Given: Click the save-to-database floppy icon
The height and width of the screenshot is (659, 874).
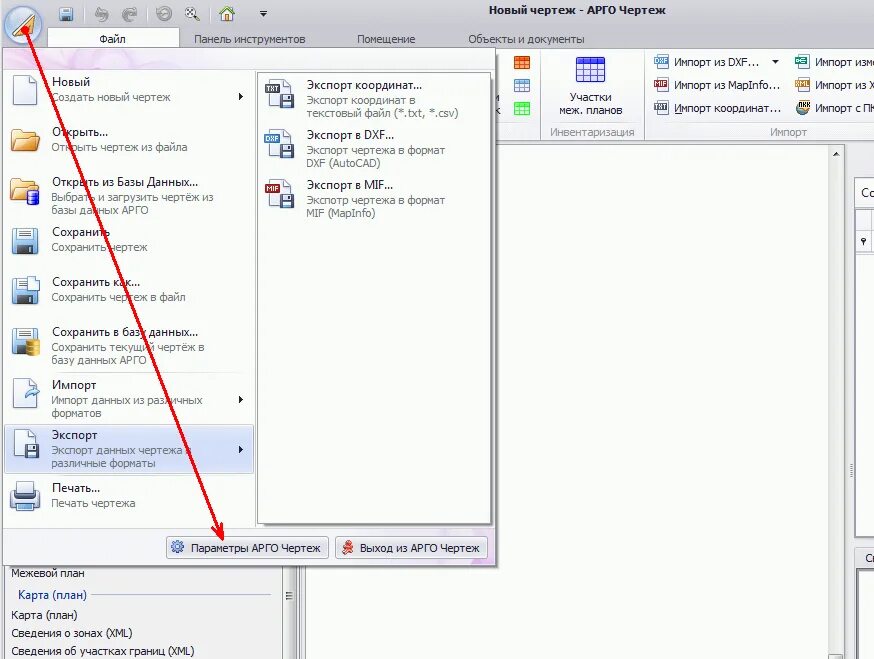Looking at the screenshot, I should click(x=25, y=341).
